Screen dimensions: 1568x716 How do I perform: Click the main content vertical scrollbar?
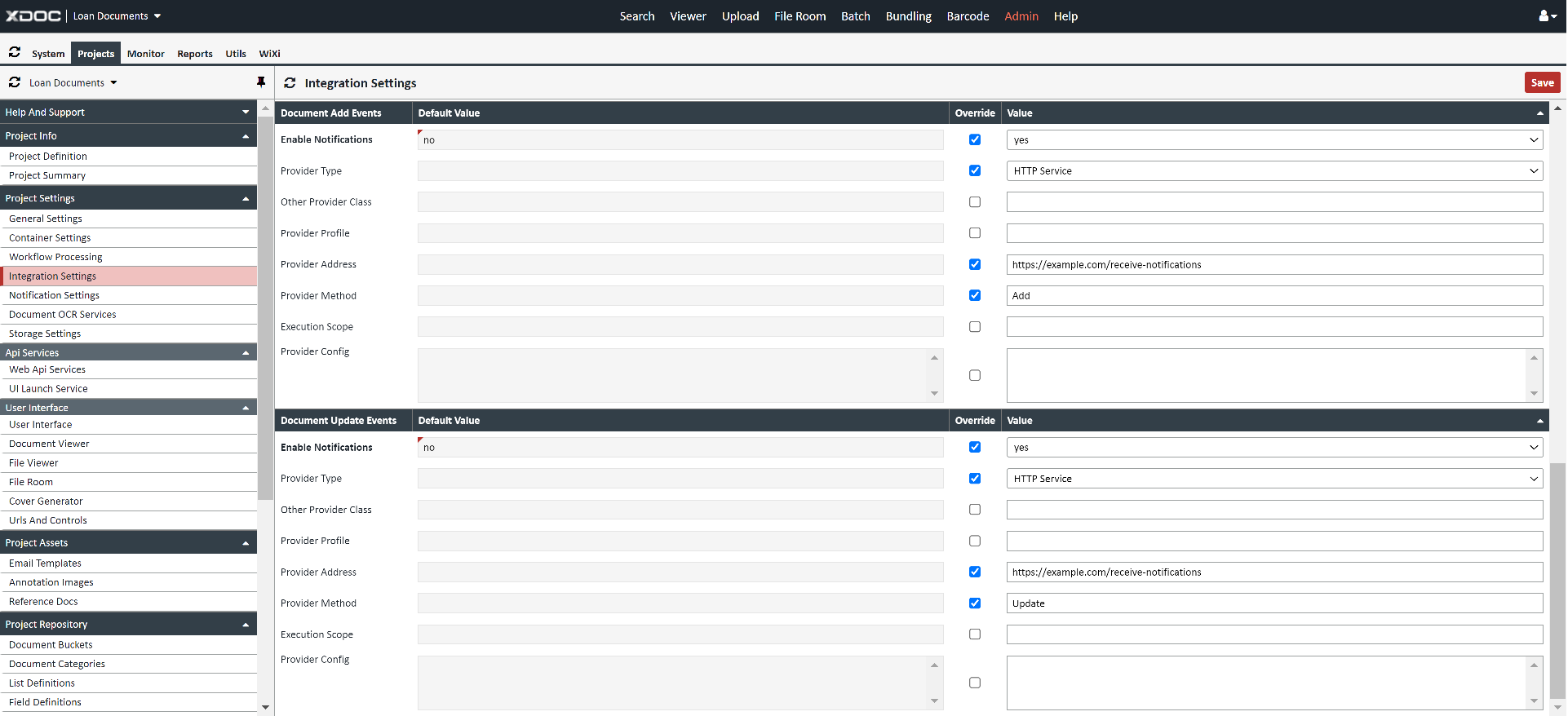pyautogui.click(x=1557, y=571)
